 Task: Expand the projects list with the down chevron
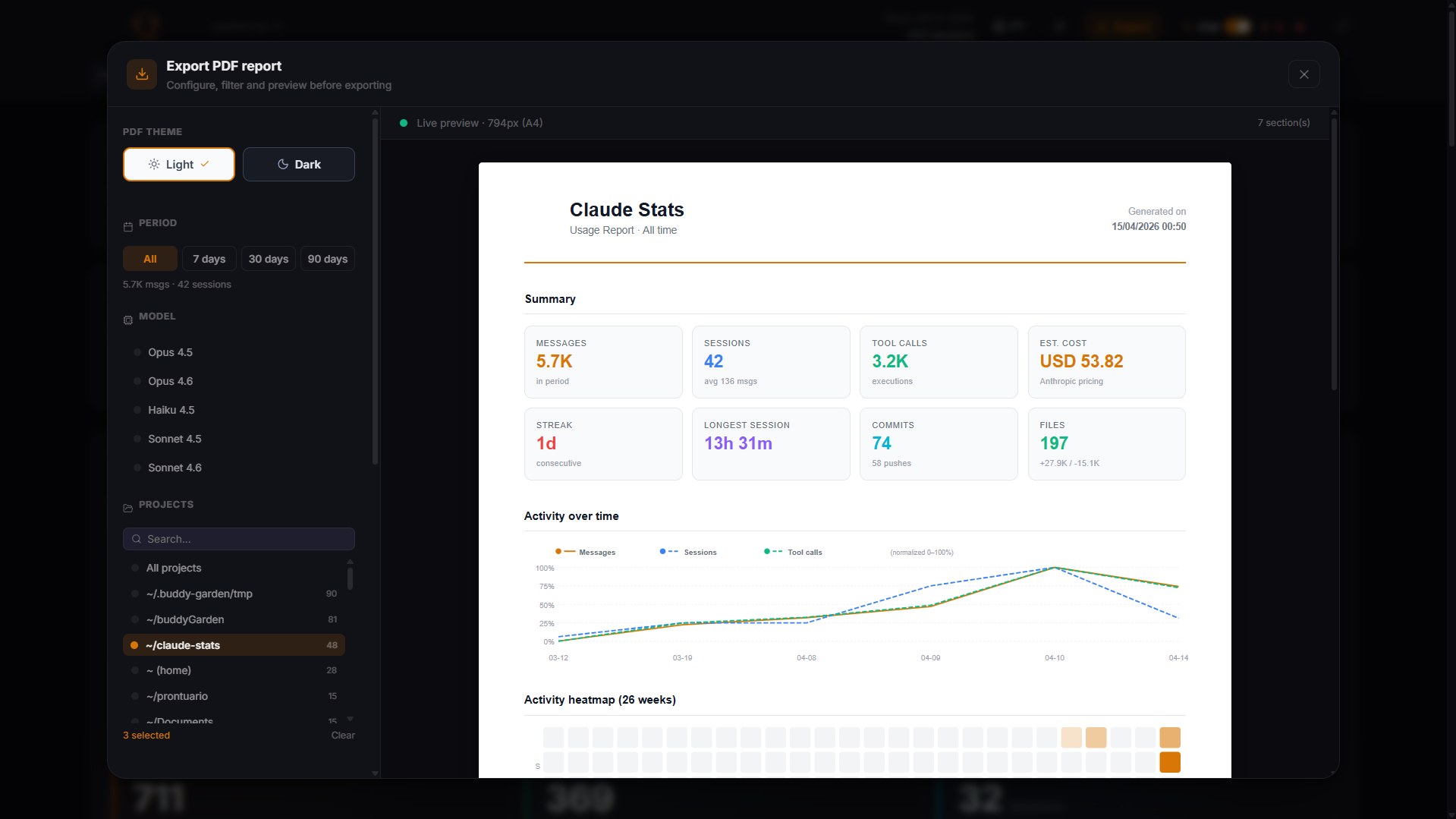click(350, 717)
